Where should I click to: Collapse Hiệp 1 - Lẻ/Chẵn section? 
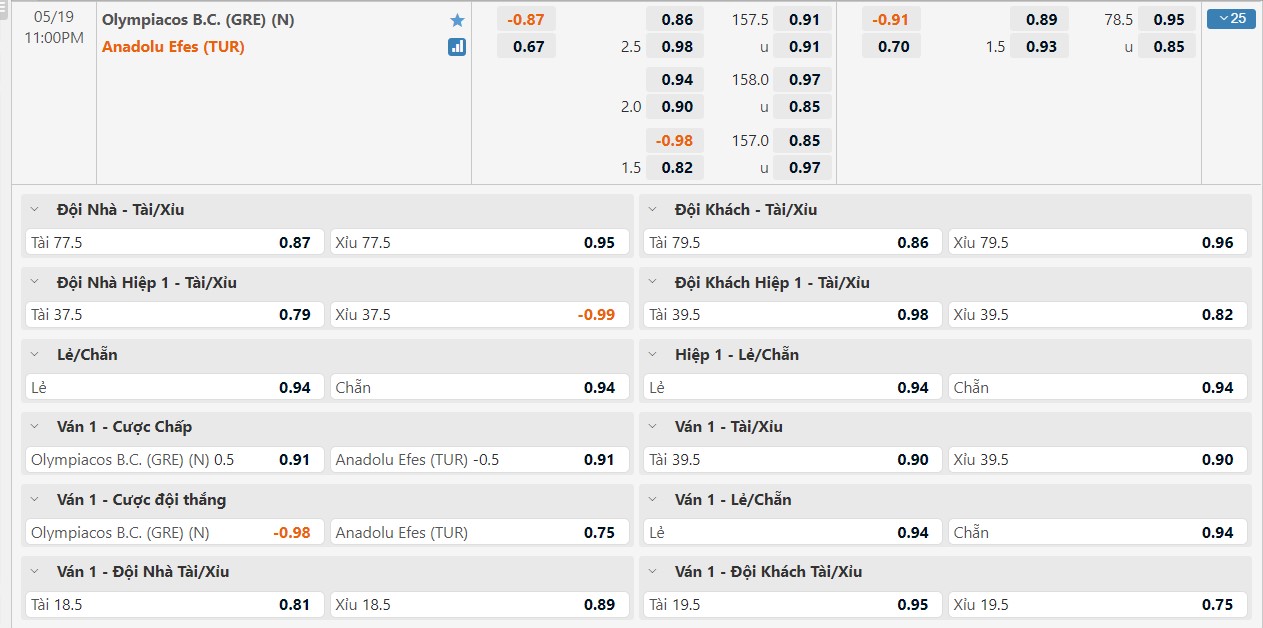click(x=653, y=355)
